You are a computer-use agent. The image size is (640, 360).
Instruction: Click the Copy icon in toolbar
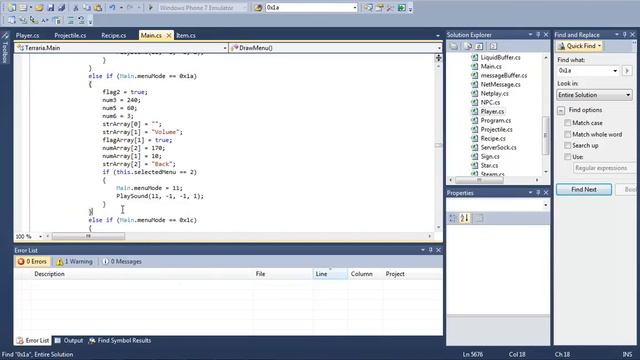(x=87, y=7)
